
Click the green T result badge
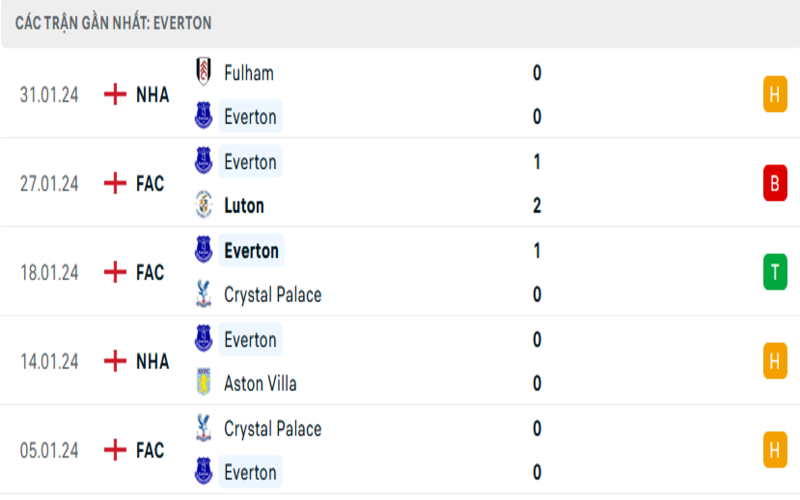click(x=774, y=272)
